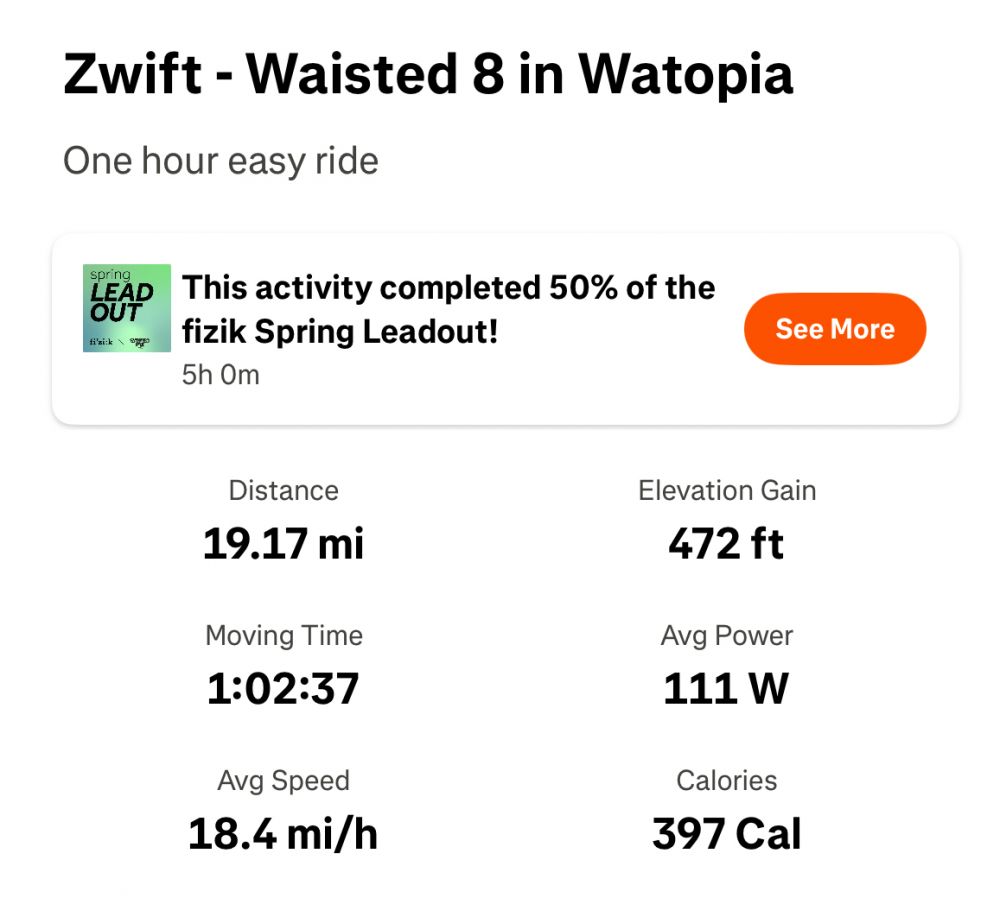Select the 19.17 mi distance value

[283, 544]
